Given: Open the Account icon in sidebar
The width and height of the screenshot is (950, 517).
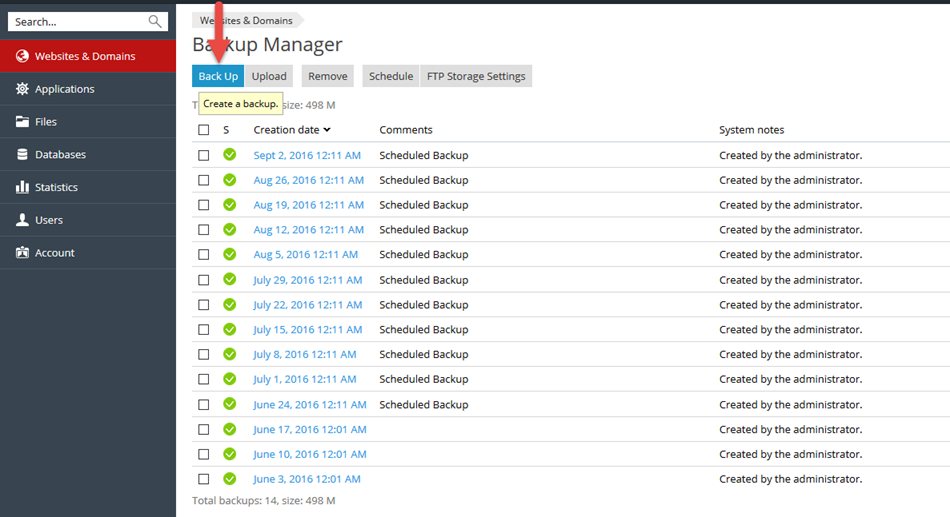Looking at the screenshot, I should 22,253.
